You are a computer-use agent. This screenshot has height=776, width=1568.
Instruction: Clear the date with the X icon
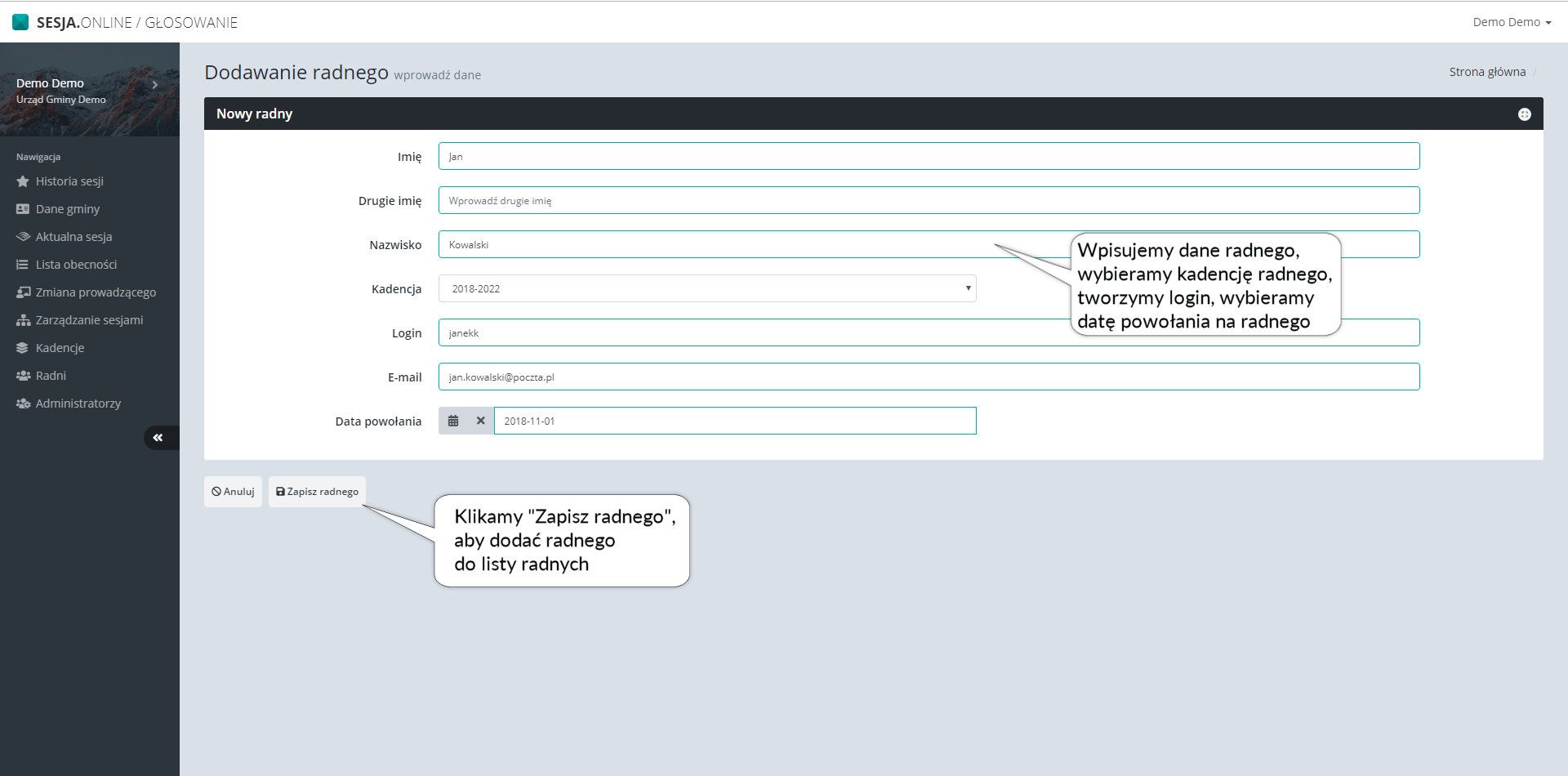(480, 421)
